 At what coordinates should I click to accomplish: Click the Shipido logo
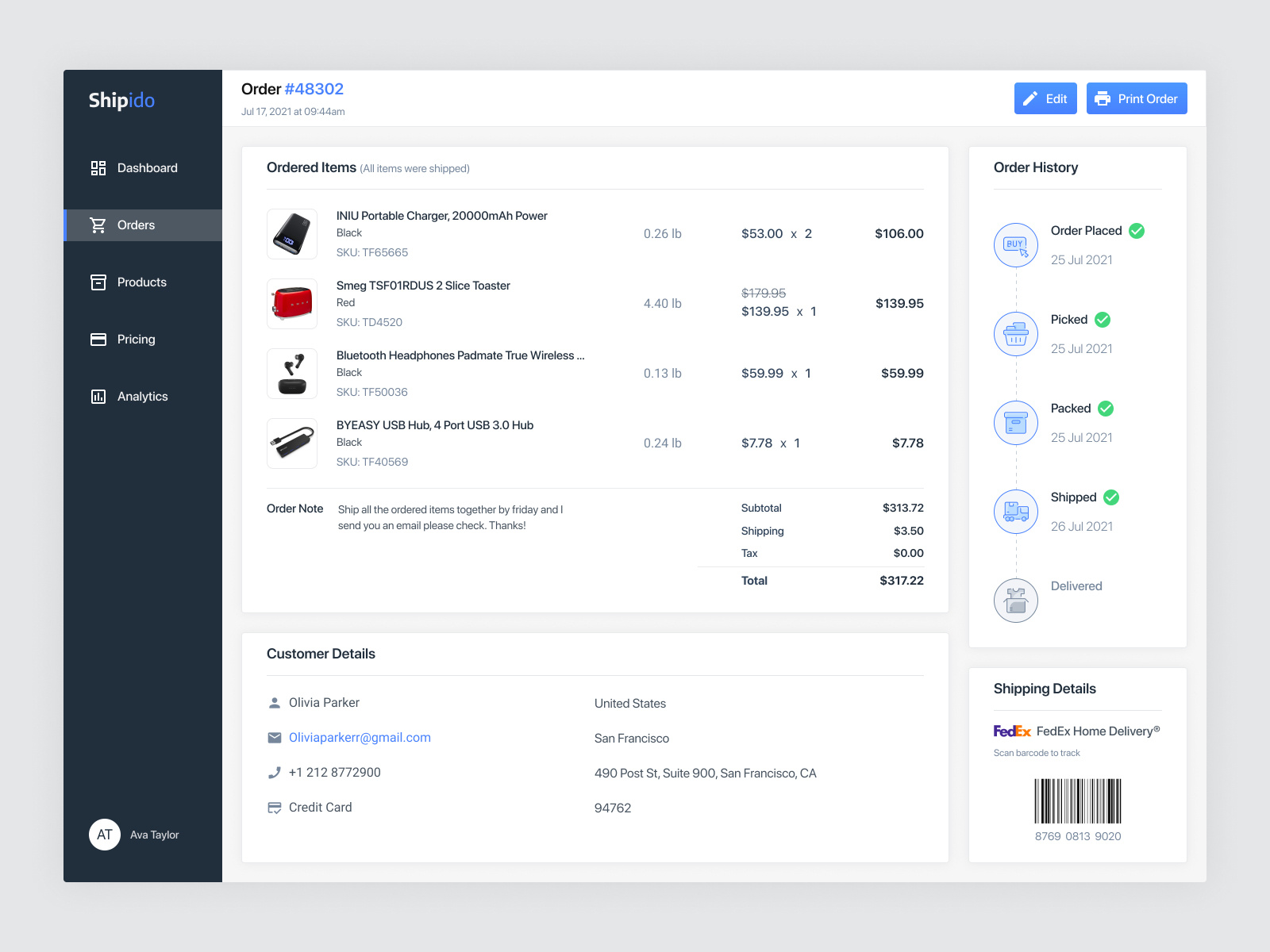(x=121, y=101)
